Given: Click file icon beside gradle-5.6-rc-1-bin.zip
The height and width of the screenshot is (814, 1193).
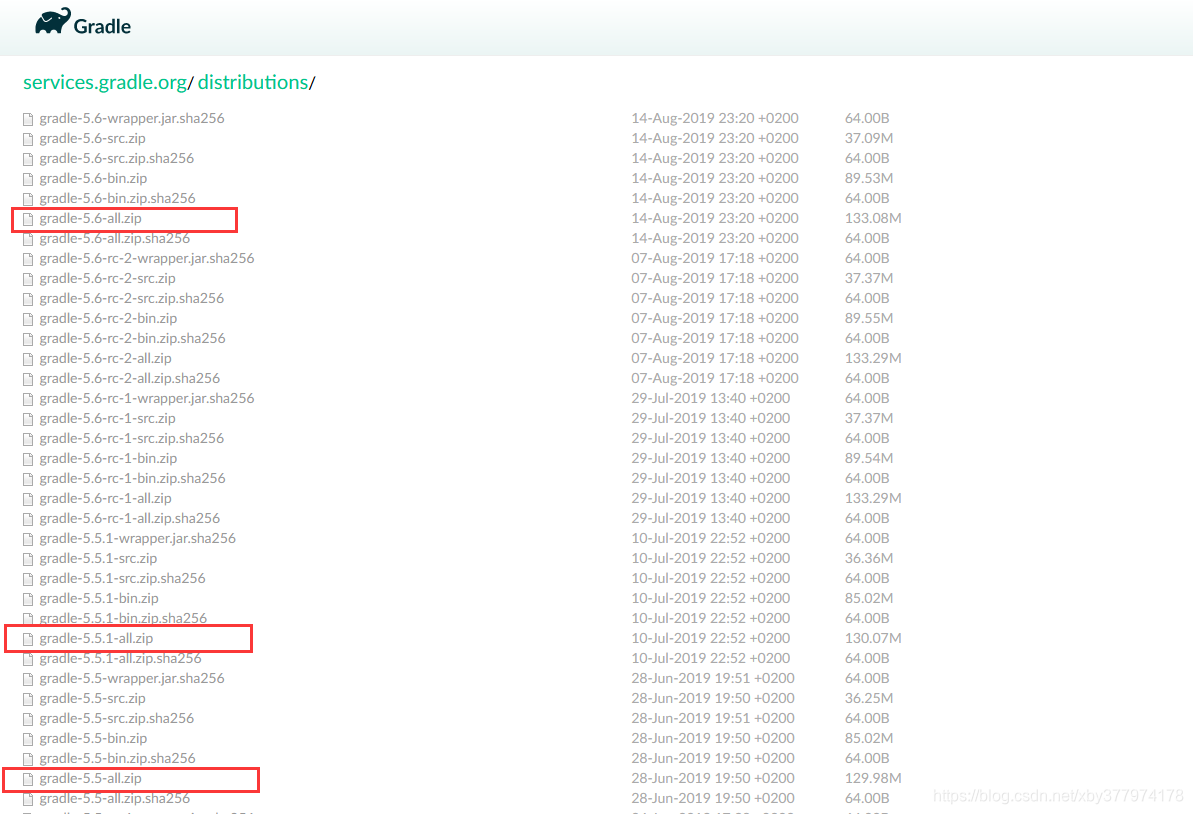Looking at the screenshot, I should (28, 459).
